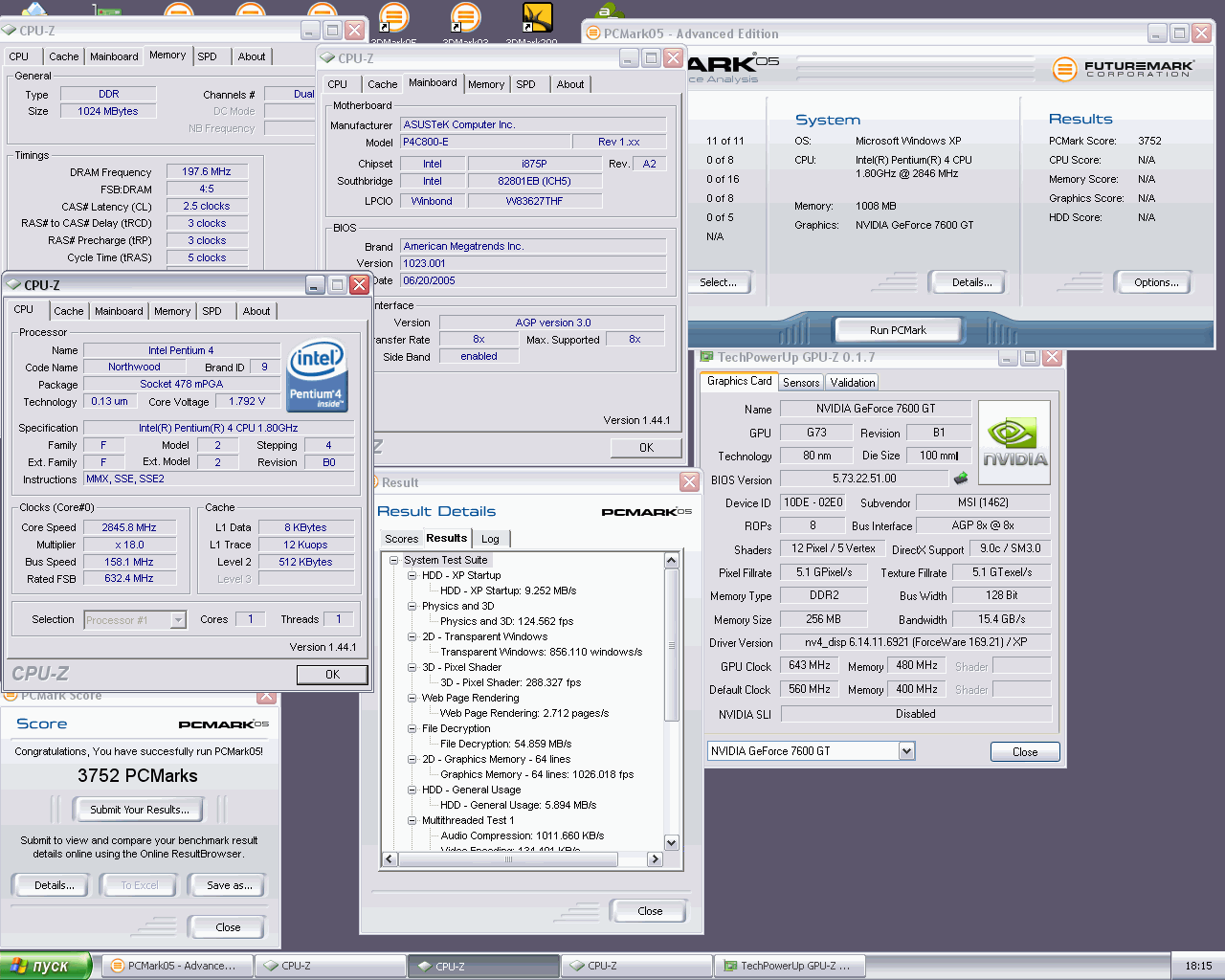Switch to the Sensors tab in GPU-Z
This screenshot has width=1225, height=980.
[801, 383]
